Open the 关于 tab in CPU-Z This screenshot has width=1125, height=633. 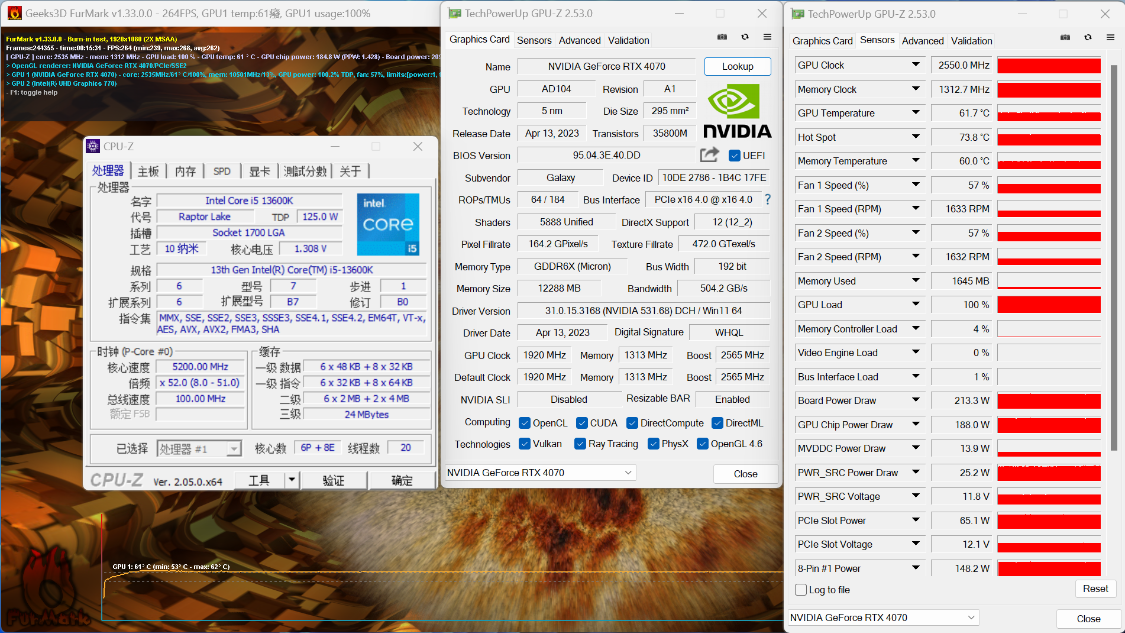click(350, 171)
